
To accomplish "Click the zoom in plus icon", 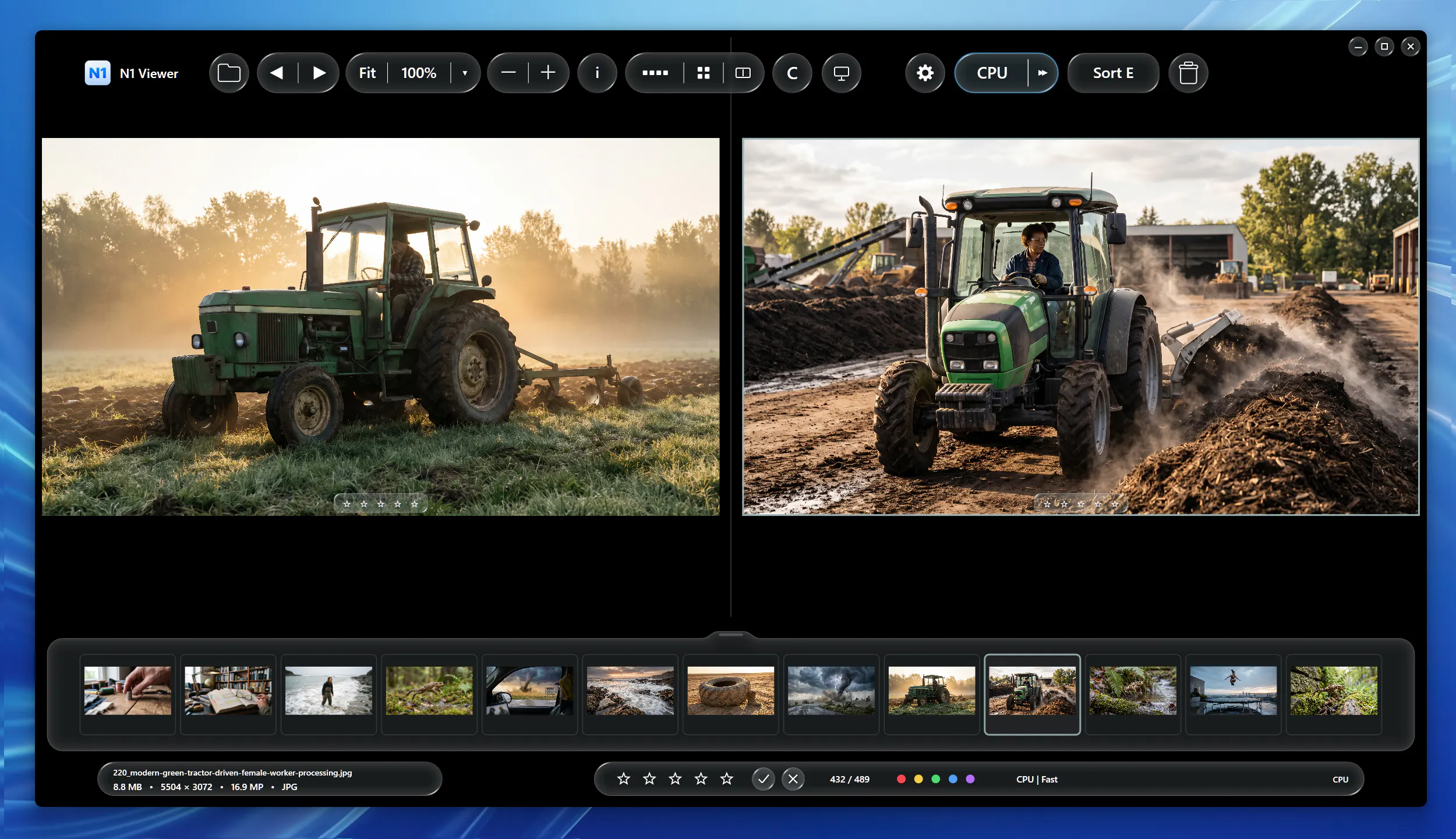I will click(x=548, y=73).
